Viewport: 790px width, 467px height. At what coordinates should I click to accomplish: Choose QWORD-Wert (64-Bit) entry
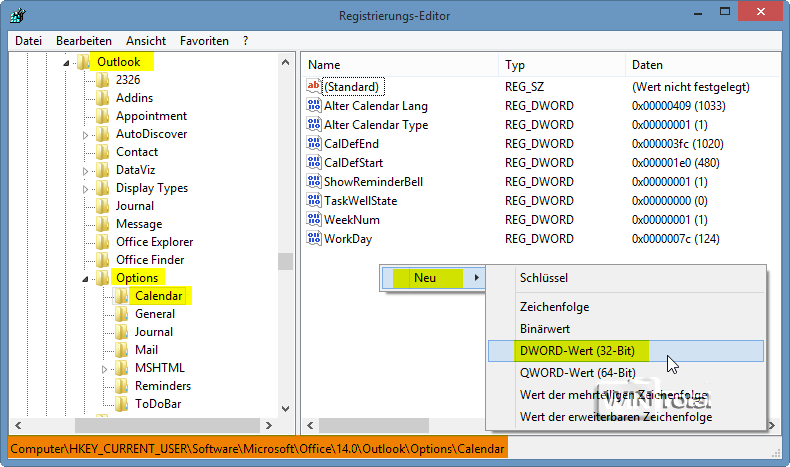click(626, 373)
